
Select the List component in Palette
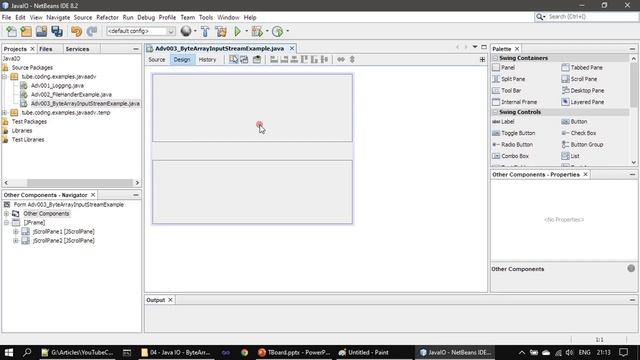click(571, 156)
